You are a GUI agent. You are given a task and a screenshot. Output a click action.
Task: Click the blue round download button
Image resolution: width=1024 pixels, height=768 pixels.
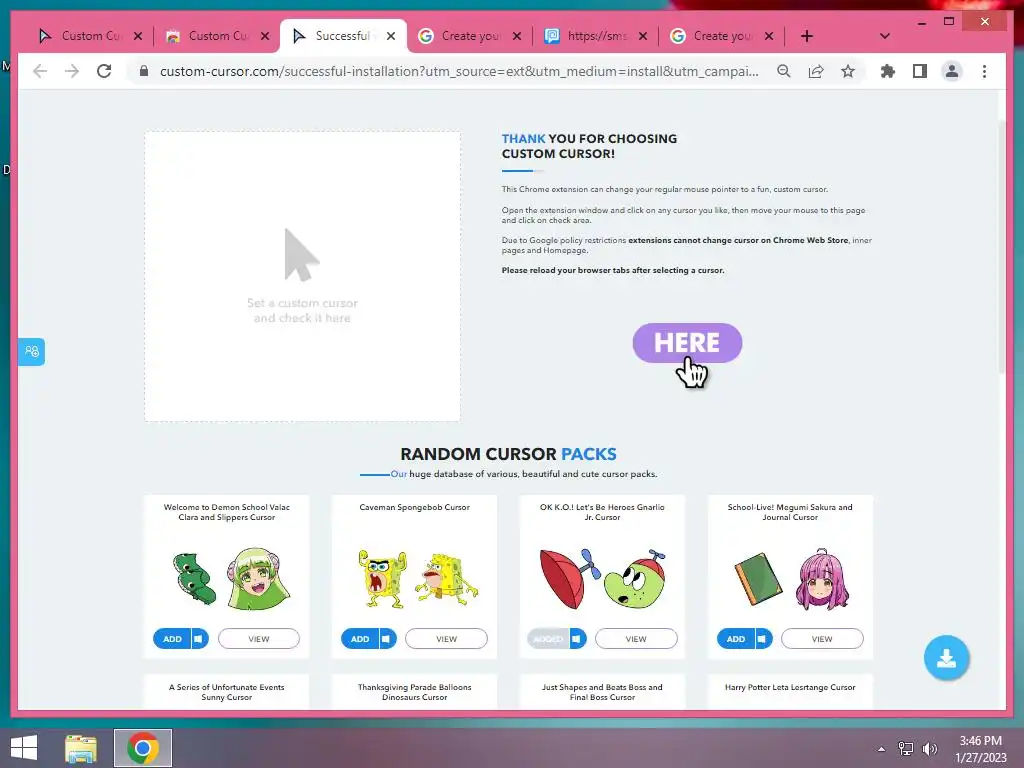pyautogui.click(x=946, y=658)
